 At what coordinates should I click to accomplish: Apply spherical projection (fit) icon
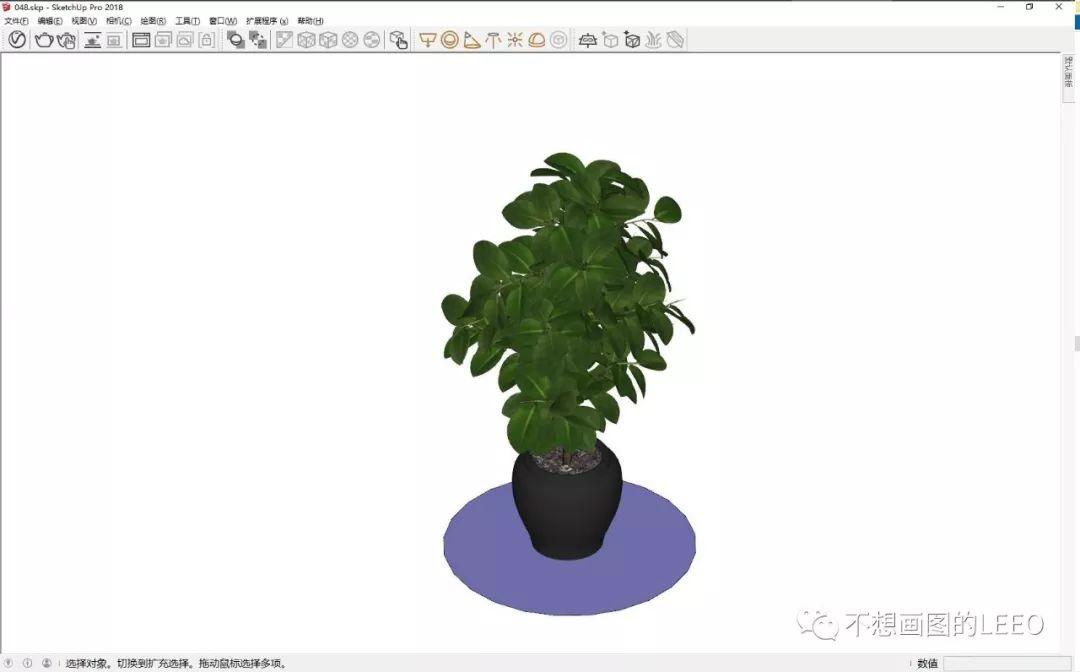(372, 40)
